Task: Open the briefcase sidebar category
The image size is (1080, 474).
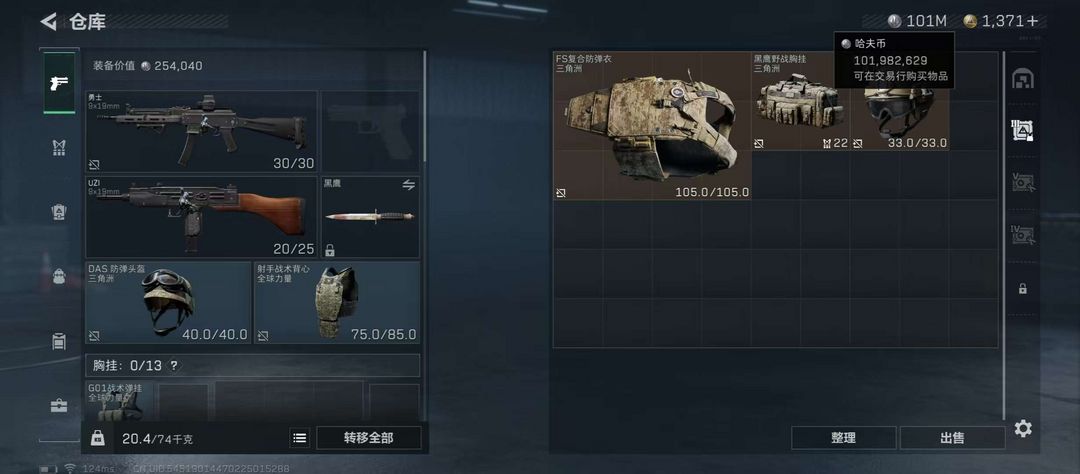Action: coord(59,406)
